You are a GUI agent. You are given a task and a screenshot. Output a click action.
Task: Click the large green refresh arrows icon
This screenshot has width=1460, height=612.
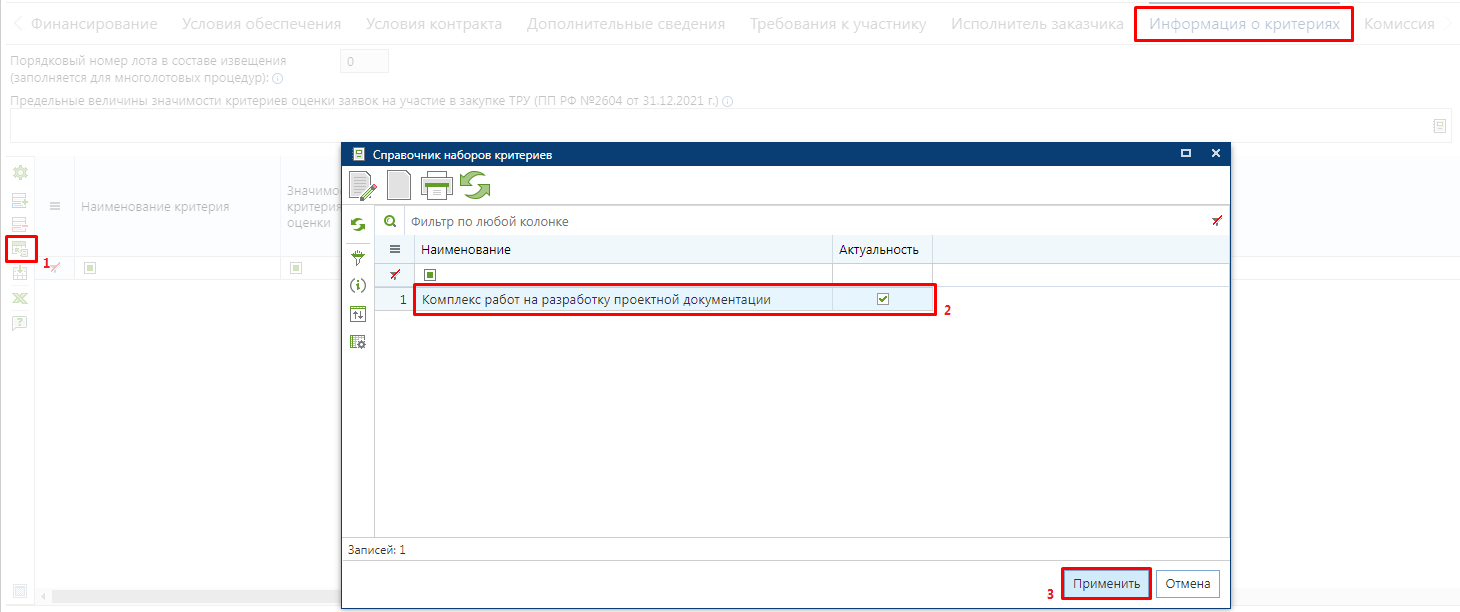coord(475,186)
